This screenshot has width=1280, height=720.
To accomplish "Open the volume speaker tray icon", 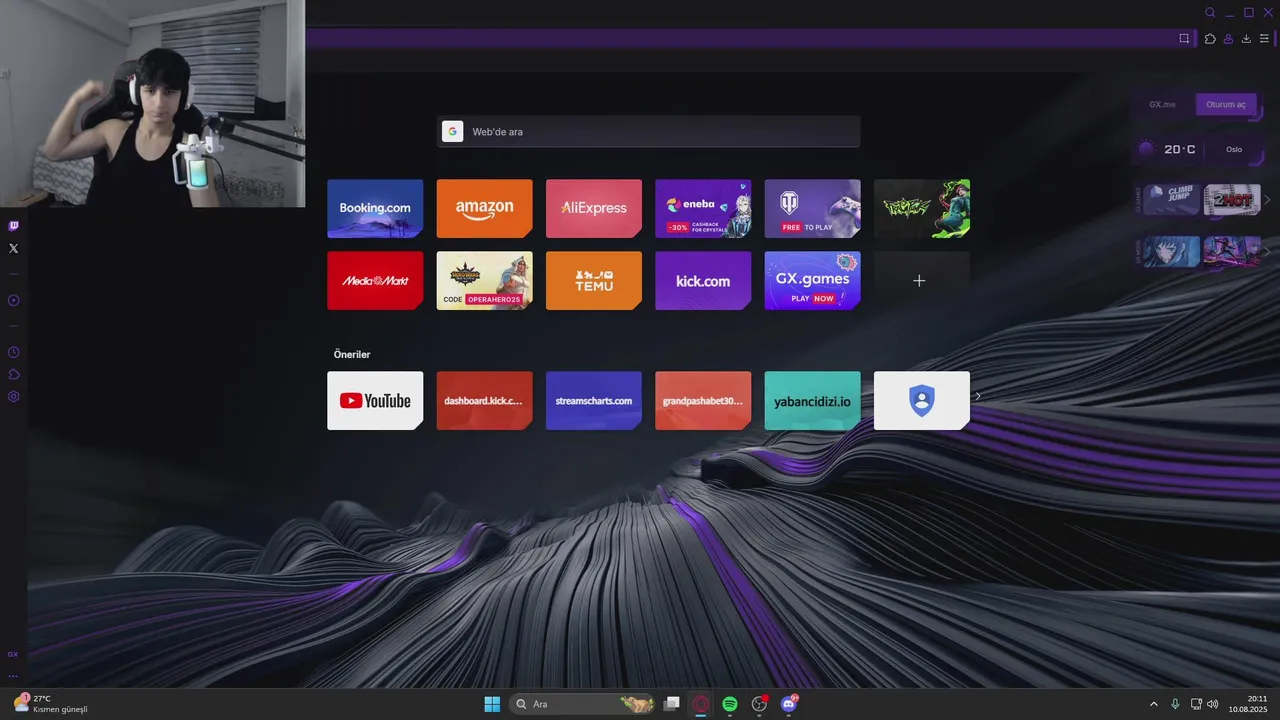I will pyautogui.click(x=1212, y=704).
